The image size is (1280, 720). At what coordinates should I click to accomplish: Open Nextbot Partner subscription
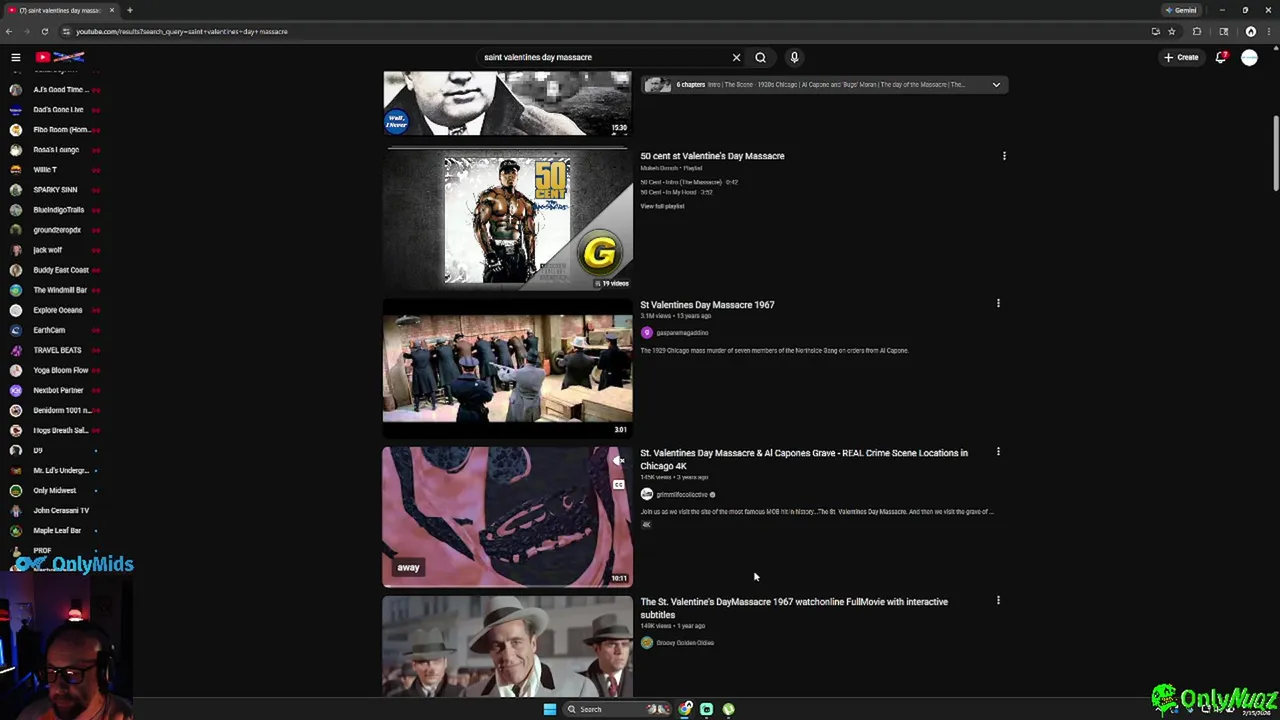click(x=55, y=390)
